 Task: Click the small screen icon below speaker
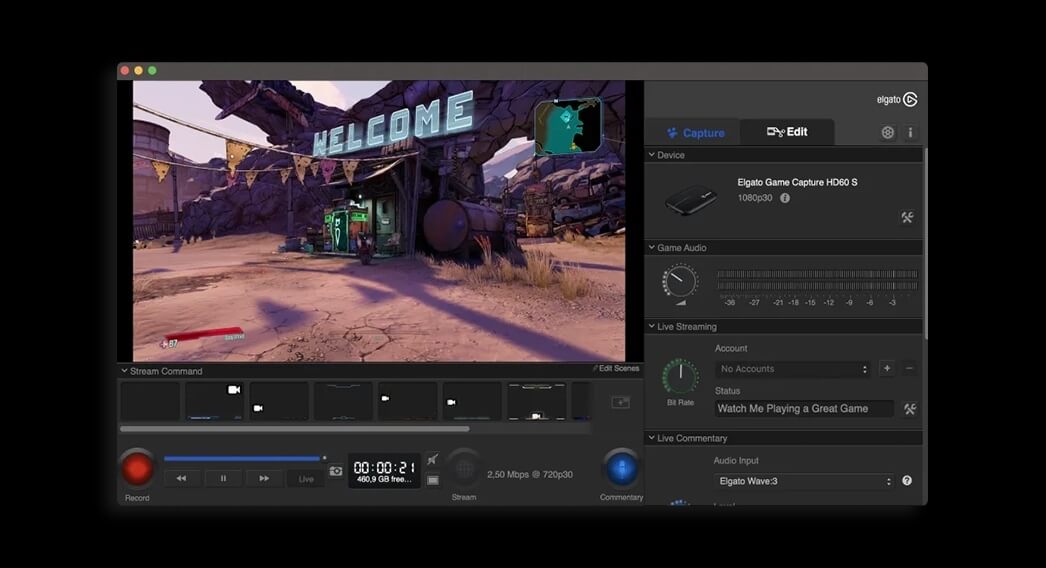point(433,480)
